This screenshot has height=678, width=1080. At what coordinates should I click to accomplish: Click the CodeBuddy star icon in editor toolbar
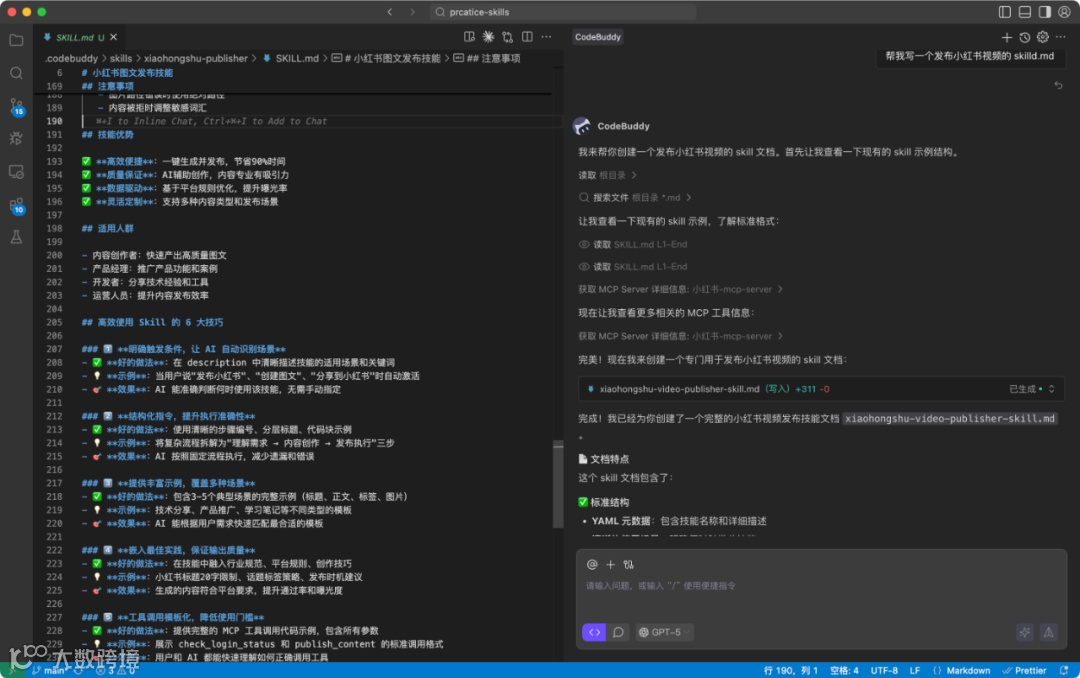(x=488, y=37)
